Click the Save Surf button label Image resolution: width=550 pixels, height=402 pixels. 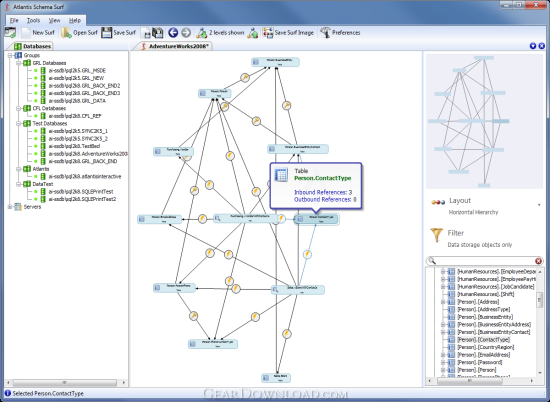click(125, 33)
